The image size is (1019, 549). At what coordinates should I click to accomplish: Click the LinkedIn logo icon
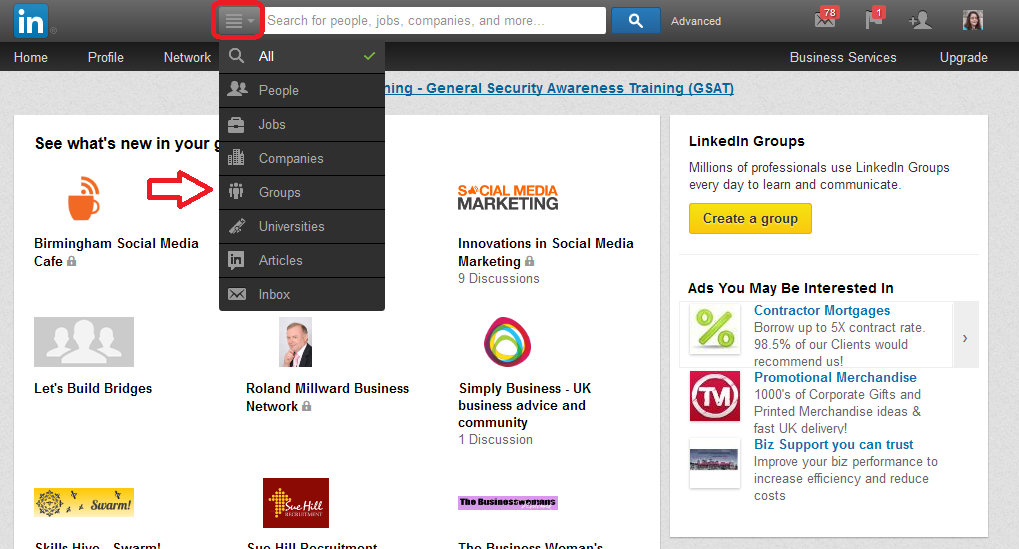(29, 21)
